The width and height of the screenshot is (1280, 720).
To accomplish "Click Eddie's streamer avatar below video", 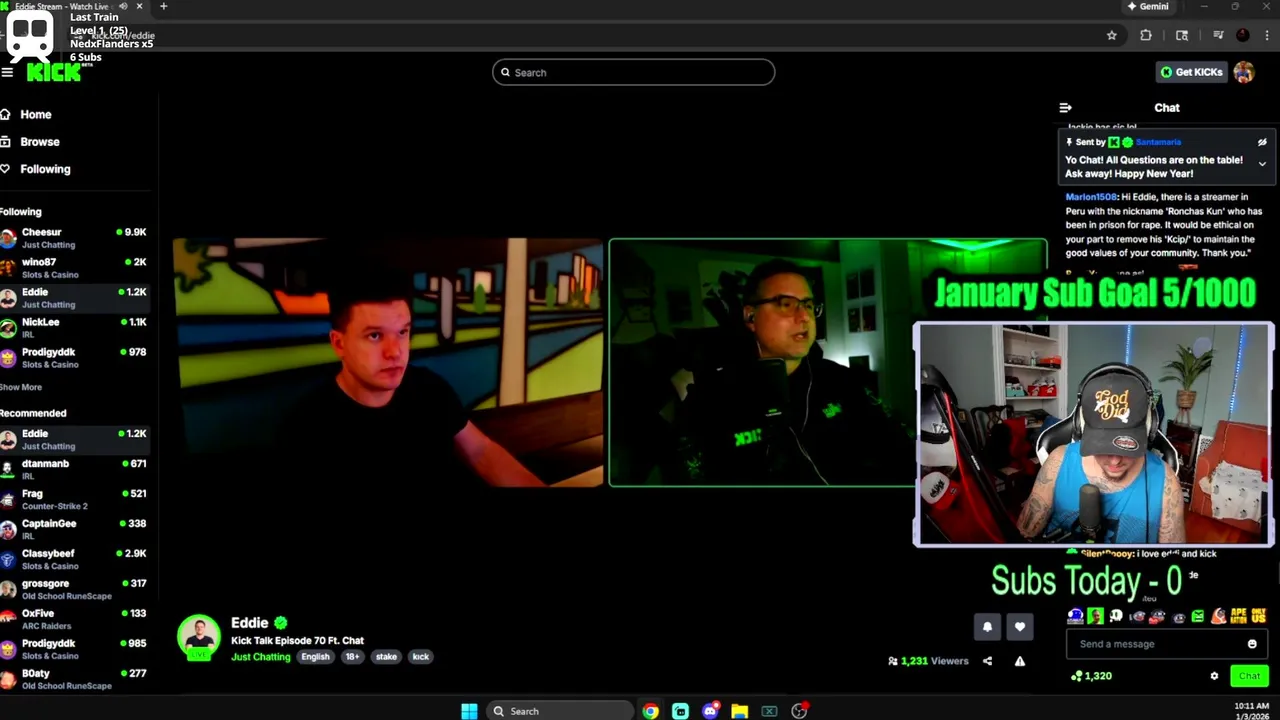I will (x=199, y=638).
